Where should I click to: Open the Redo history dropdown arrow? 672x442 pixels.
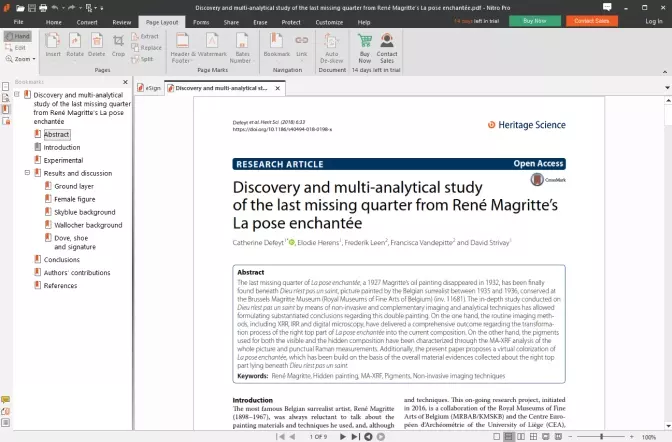pyautogui.click(x=79, y=8)
